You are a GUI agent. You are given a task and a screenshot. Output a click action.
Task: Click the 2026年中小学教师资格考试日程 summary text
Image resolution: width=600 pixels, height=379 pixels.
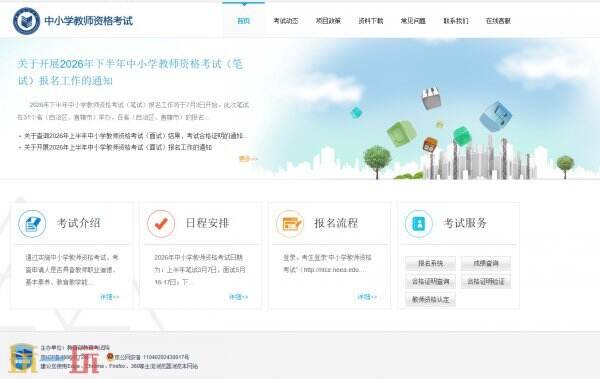click(200, 270)
